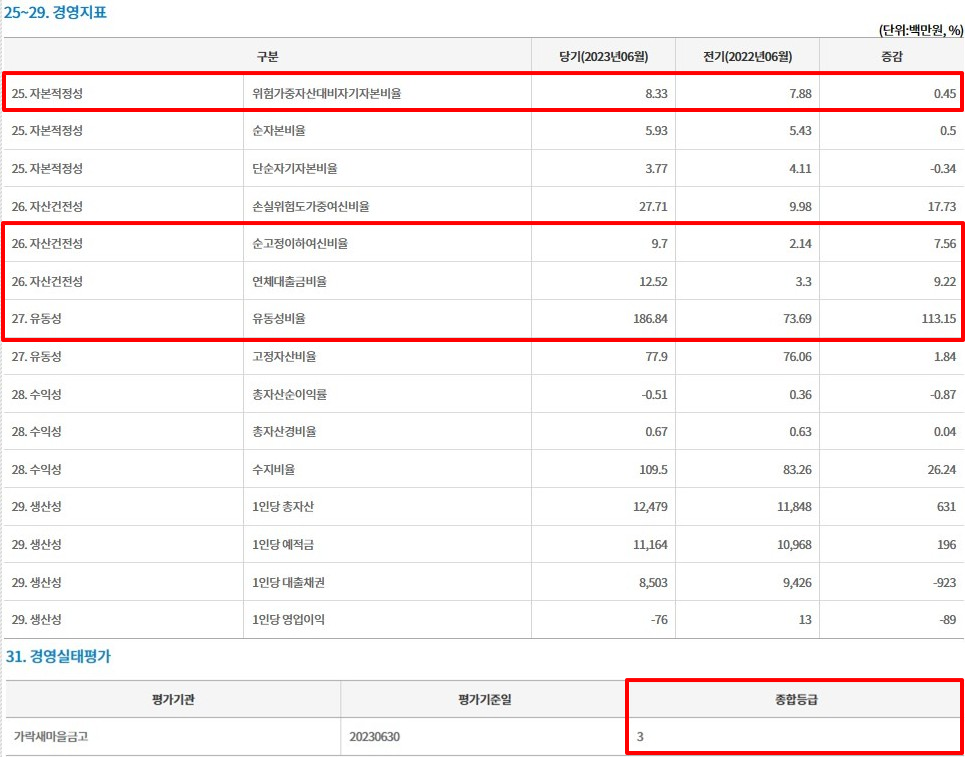Click the 1인당 총자산 row label

[x=285, y=506]
